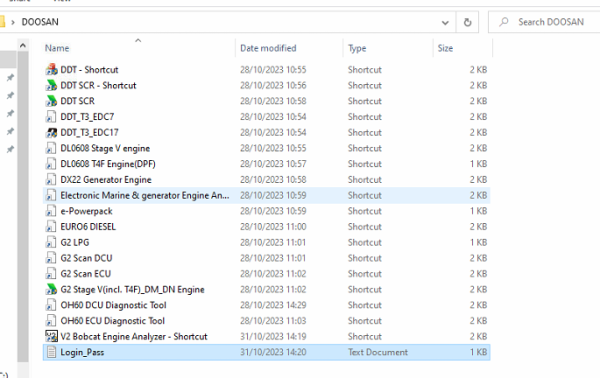
Task: Click the EURO6 DIESEL shortcut icon
Action: (51, 226)
